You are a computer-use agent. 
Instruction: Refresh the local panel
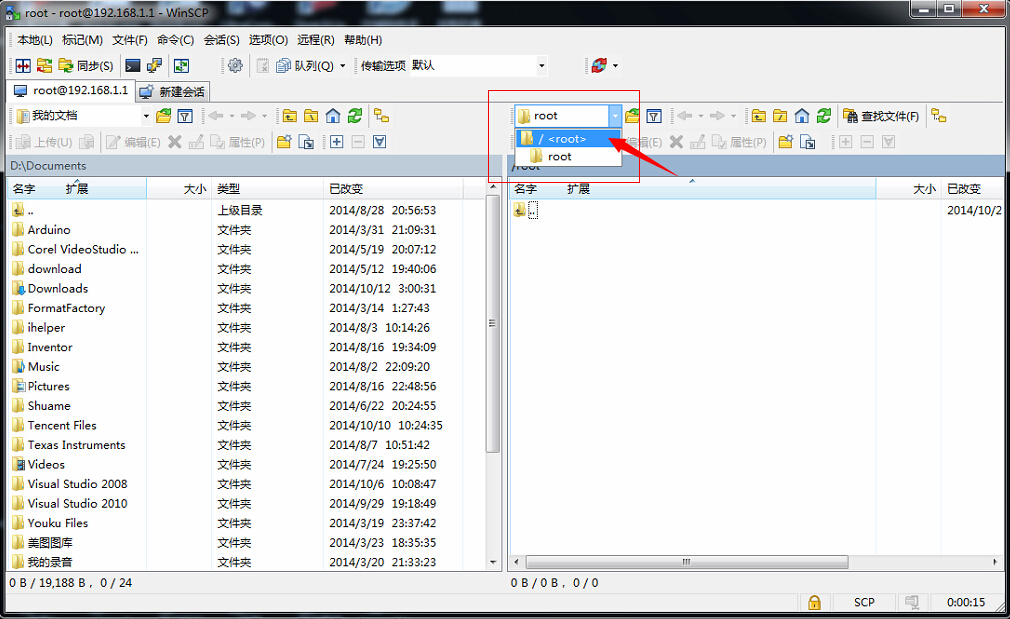point(355,116)
